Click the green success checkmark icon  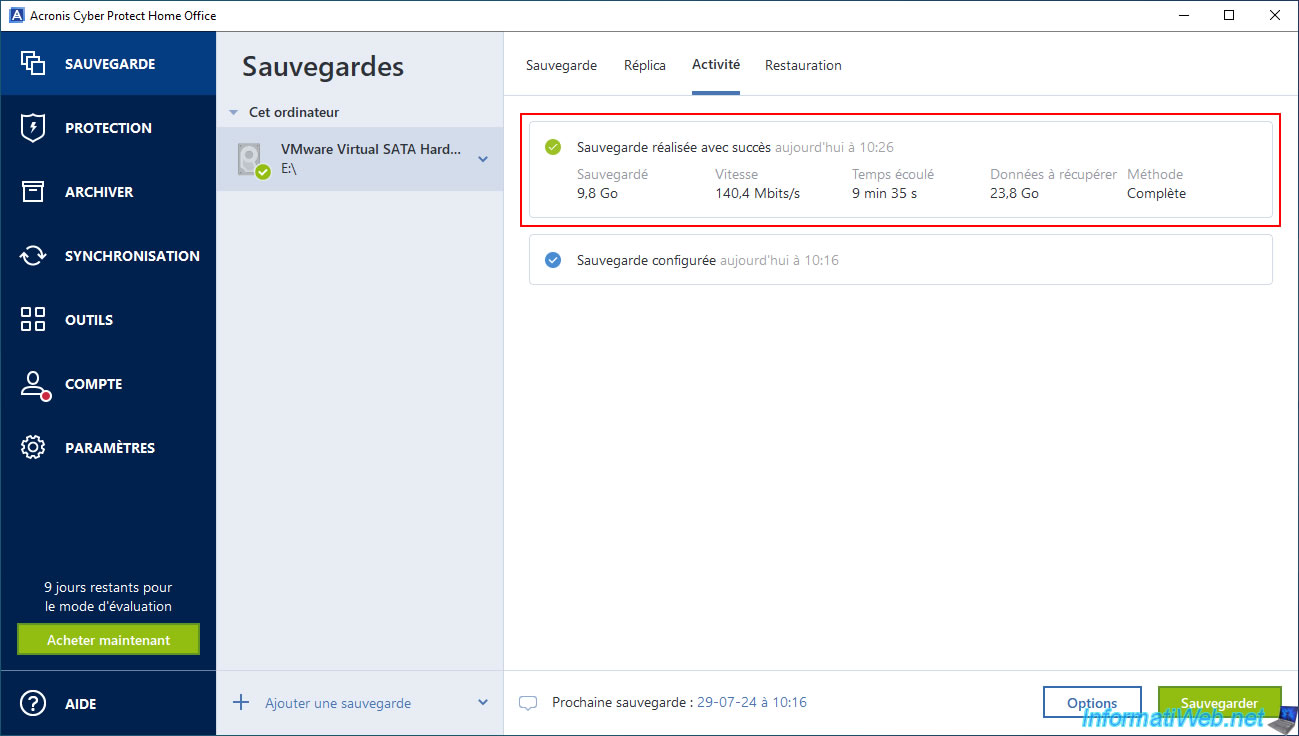tap(553, 147)
